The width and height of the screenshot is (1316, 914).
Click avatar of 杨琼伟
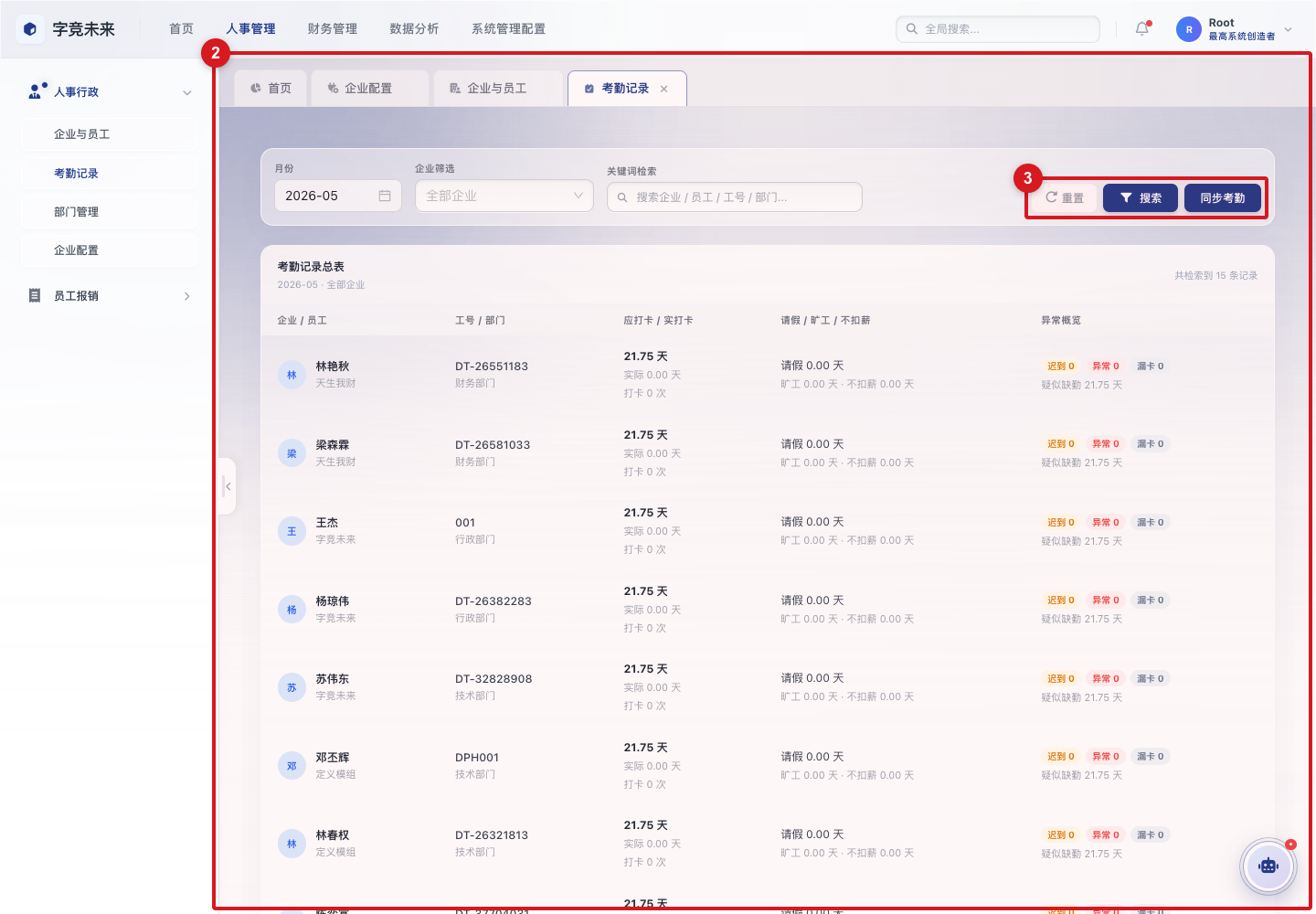[292, 610]
